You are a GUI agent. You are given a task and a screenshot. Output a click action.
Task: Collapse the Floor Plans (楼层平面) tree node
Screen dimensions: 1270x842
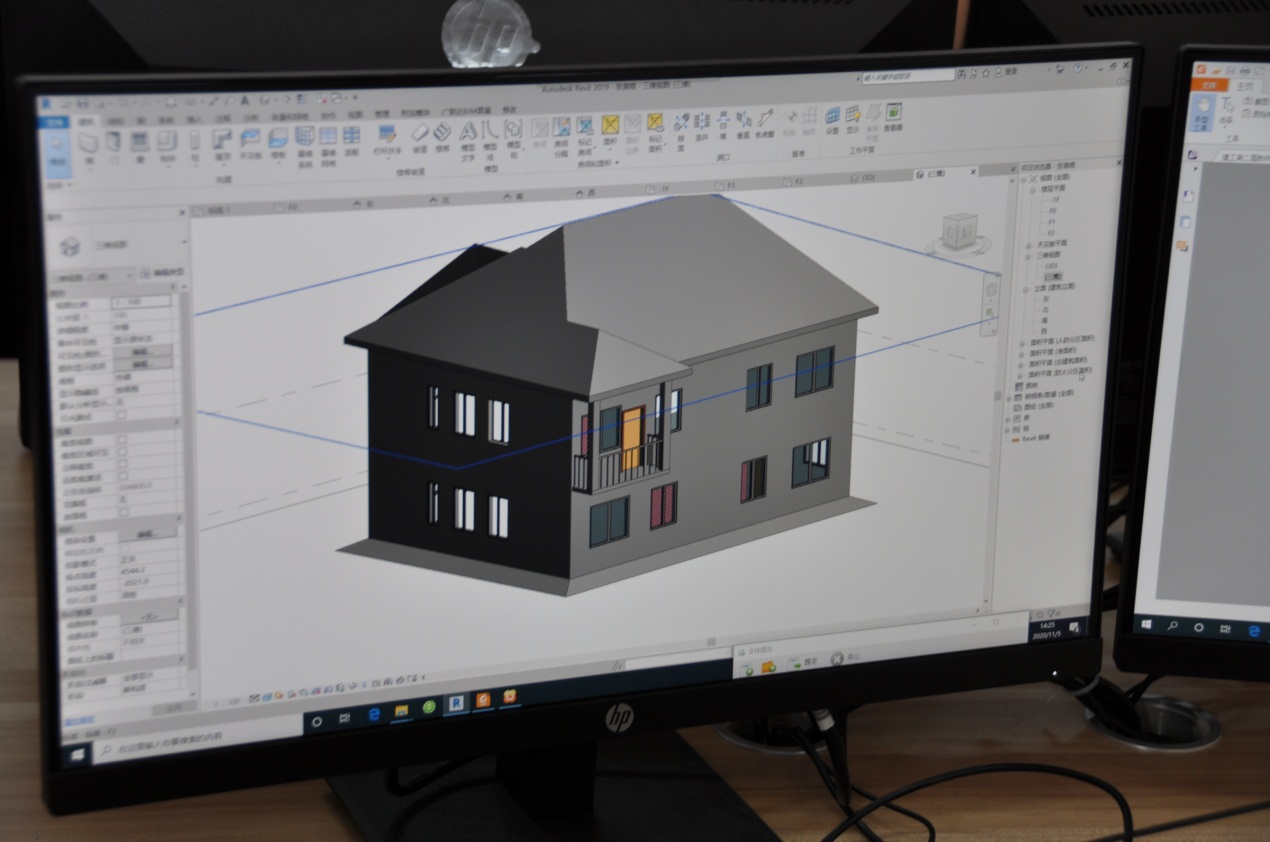click(1034, 188)
